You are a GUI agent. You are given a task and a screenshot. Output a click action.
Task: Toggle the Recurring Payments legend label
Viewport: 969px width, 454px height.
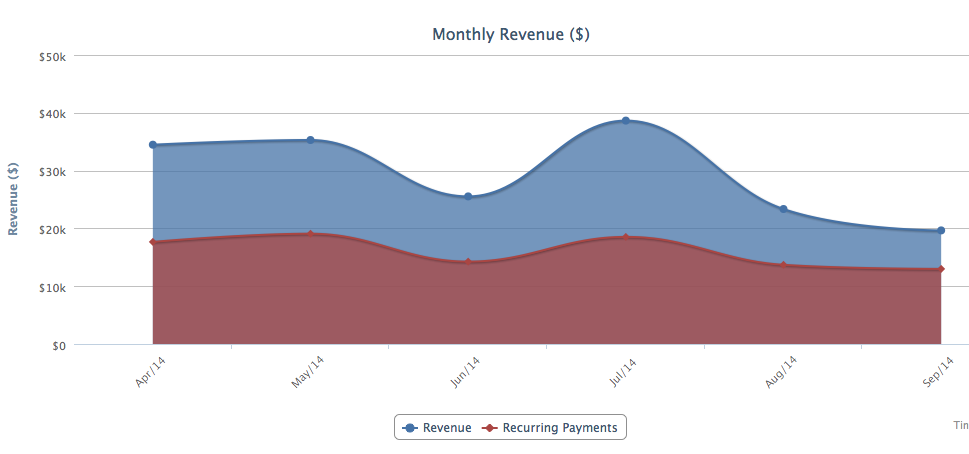(560, 428)
